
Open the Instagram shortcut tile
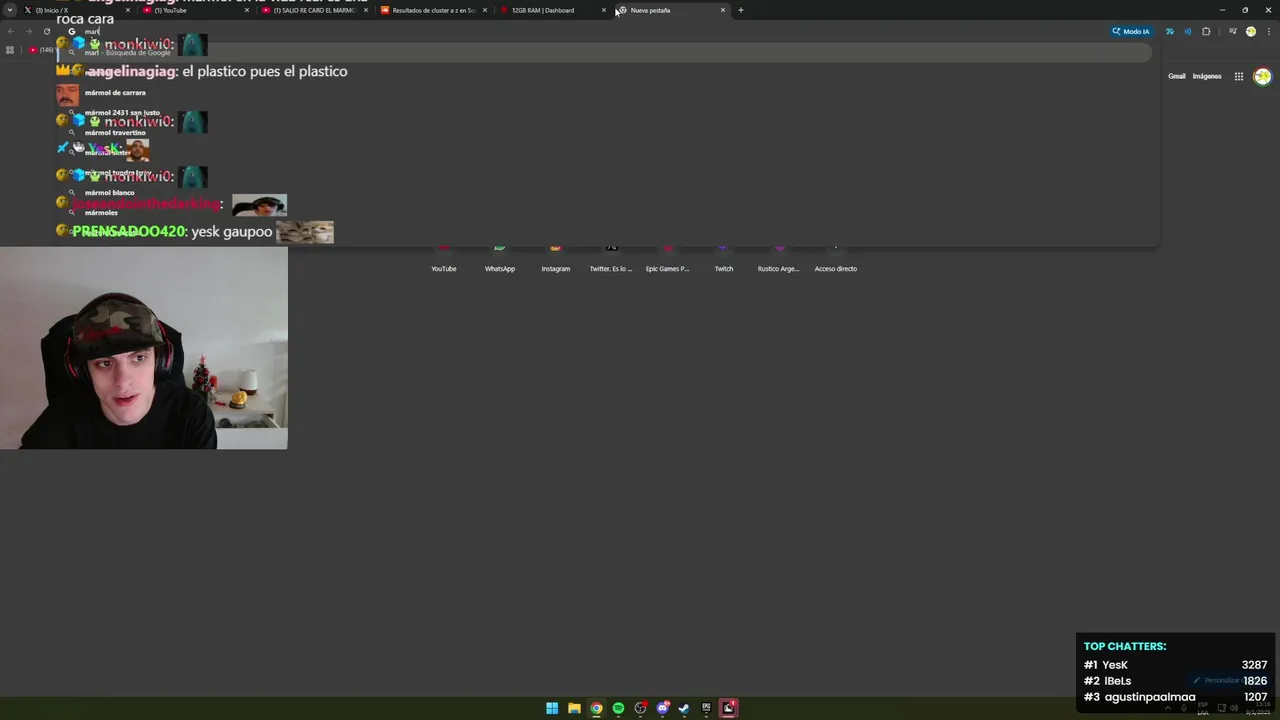click(556, 257)
